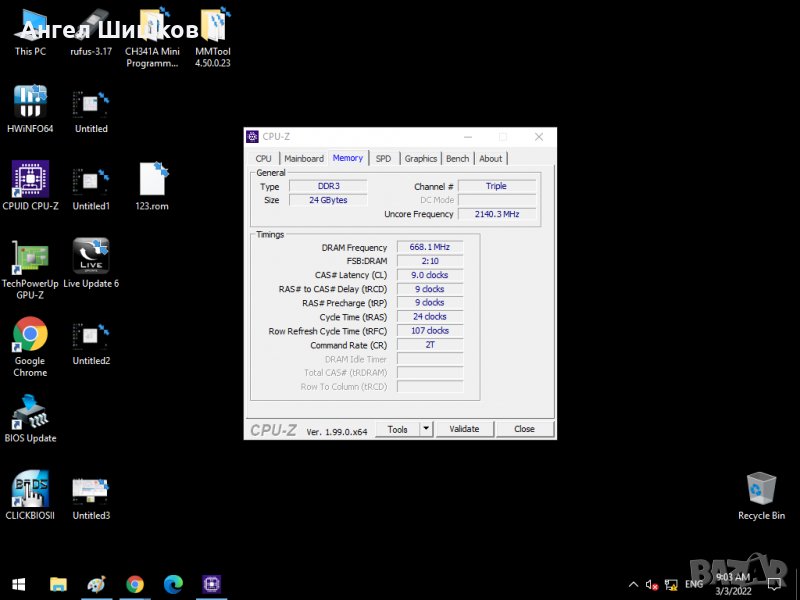Click the ENG language indicator in taskbar
The image size is (800, 600).
click(693, 584)
